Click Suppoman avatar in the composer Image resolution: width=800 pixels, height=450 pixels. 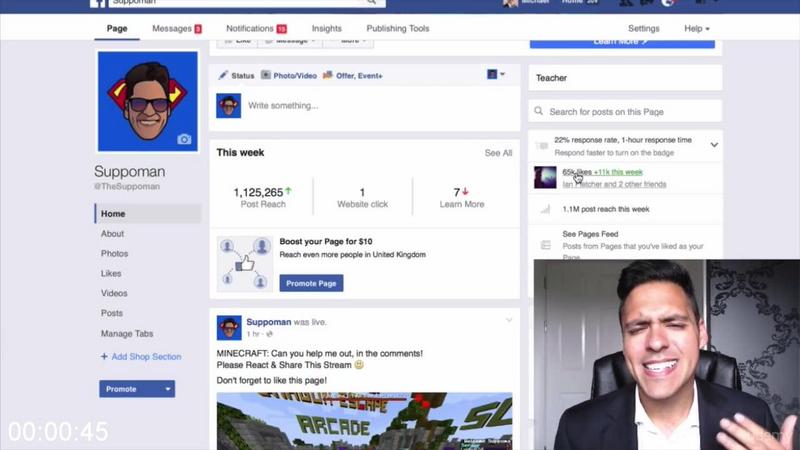(229, 106)
